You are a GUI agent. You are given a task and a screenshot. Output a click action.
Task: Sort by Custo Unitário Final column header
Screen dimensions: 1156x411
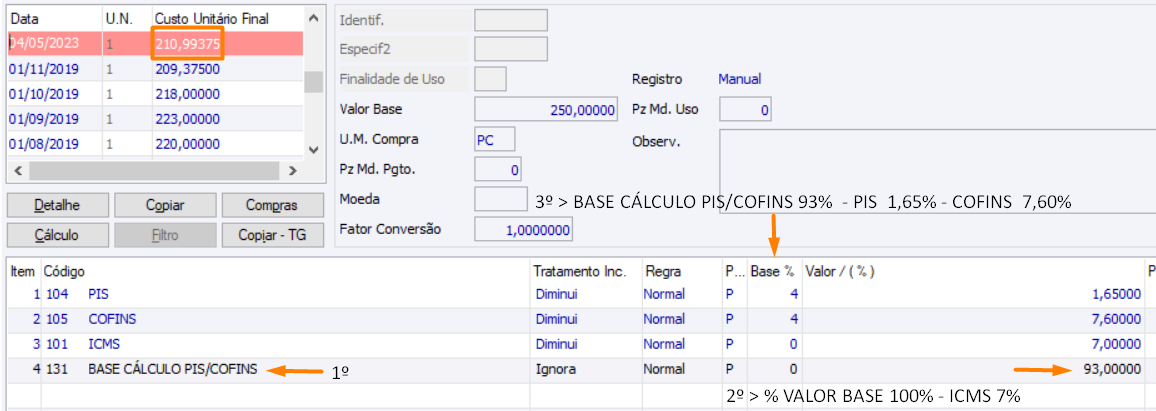tap(225, 19)
